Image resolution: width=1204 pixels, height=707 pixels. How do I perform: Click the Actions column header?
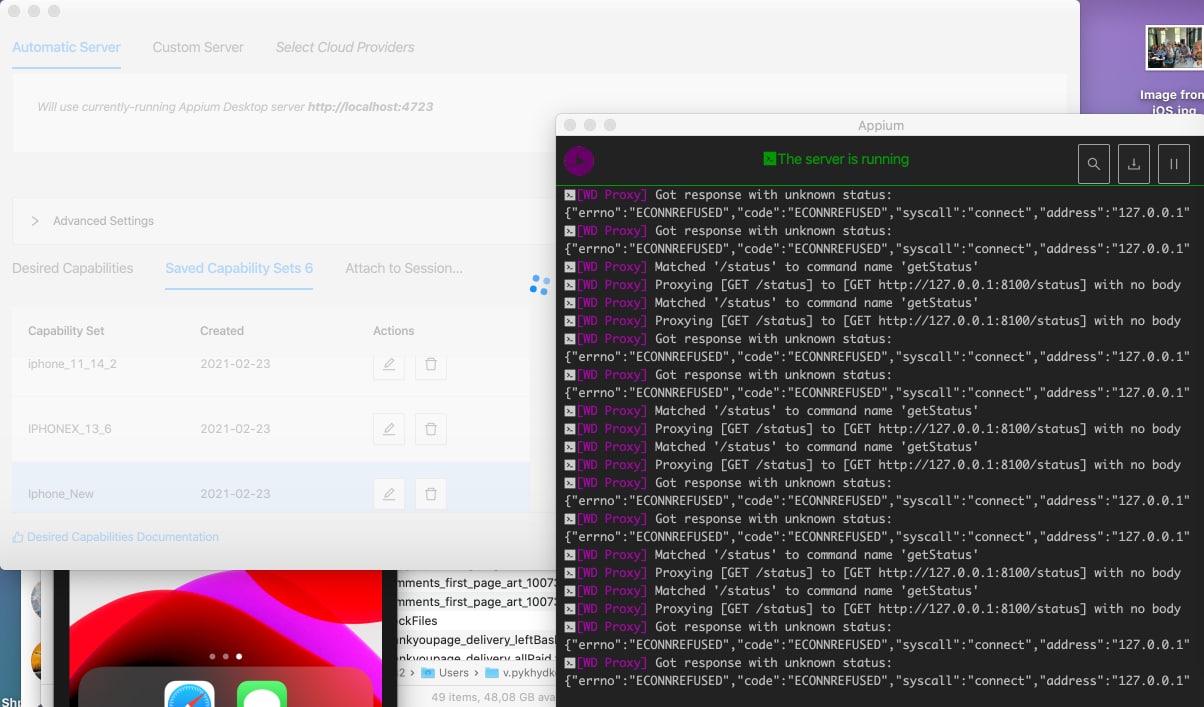(x=394, y=331)
